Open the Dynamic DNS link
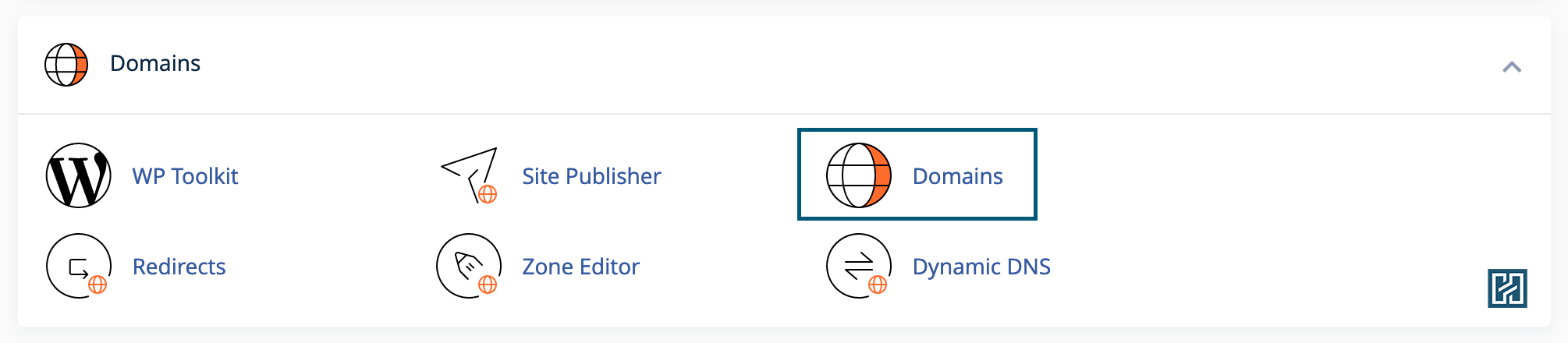The image size is (1568, 343). [x=981, y=267]
